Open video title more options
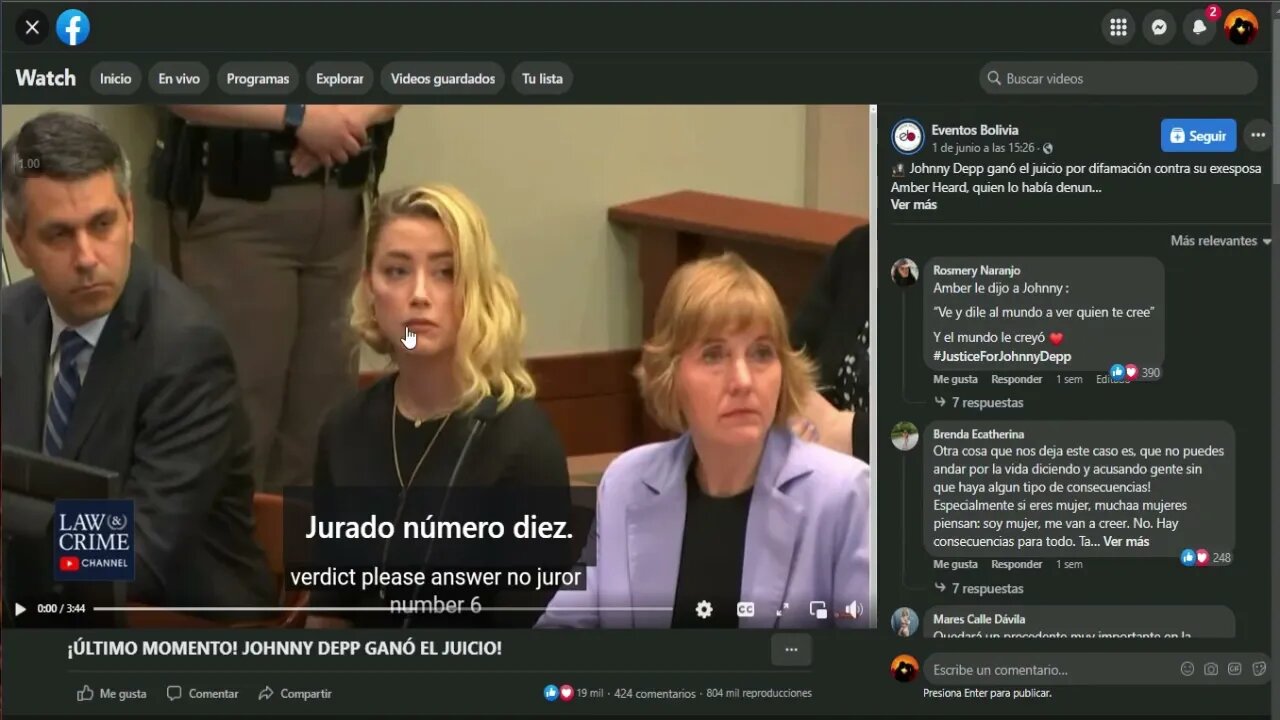The width and height of the screenshot is (1280, 720). (791, 650)
